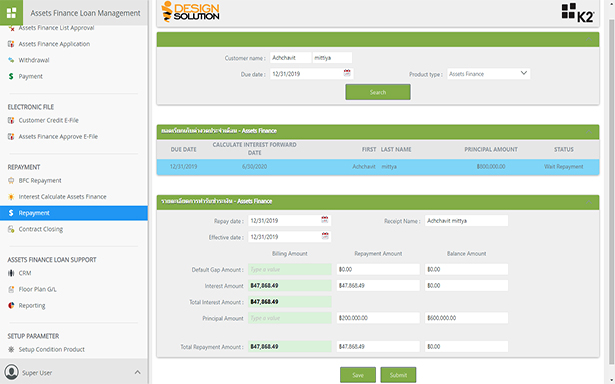Open the Reporting menu item

point(32,305)
